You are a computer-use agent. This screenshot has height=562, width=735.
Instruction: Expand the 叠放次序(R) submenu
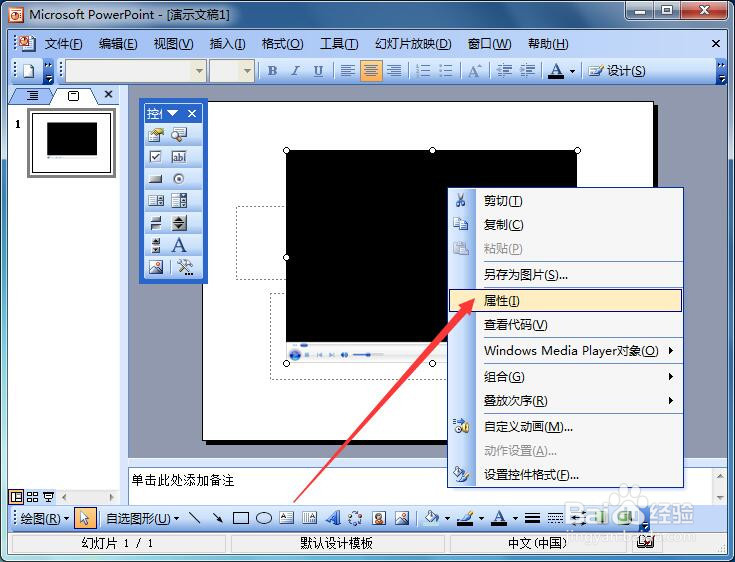click(x=565, y=401)
